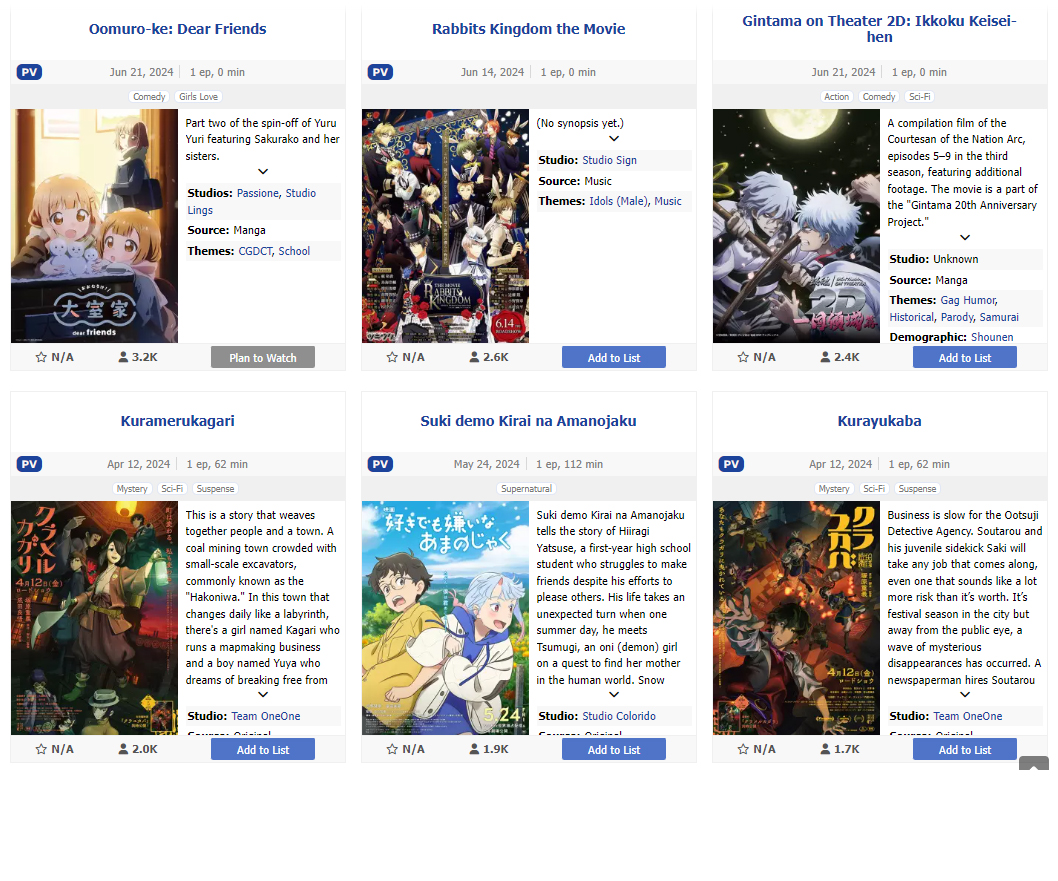The image size is (1058, 881).
Task: Select the Action genre tag on Gintama
Action: click(x=837, y=96)
